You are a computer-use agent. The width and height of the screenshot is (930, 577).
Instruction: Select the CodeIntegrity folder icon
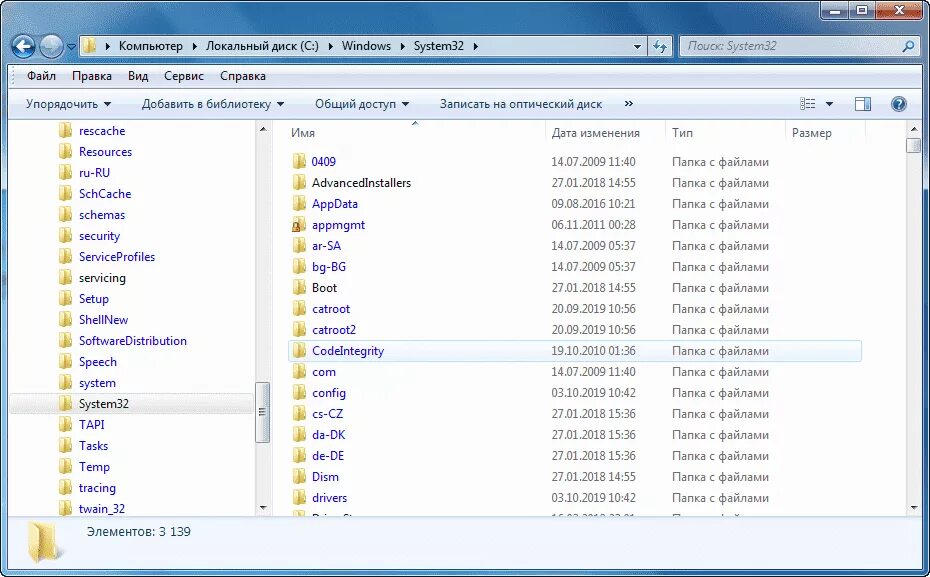coord(300,350)
